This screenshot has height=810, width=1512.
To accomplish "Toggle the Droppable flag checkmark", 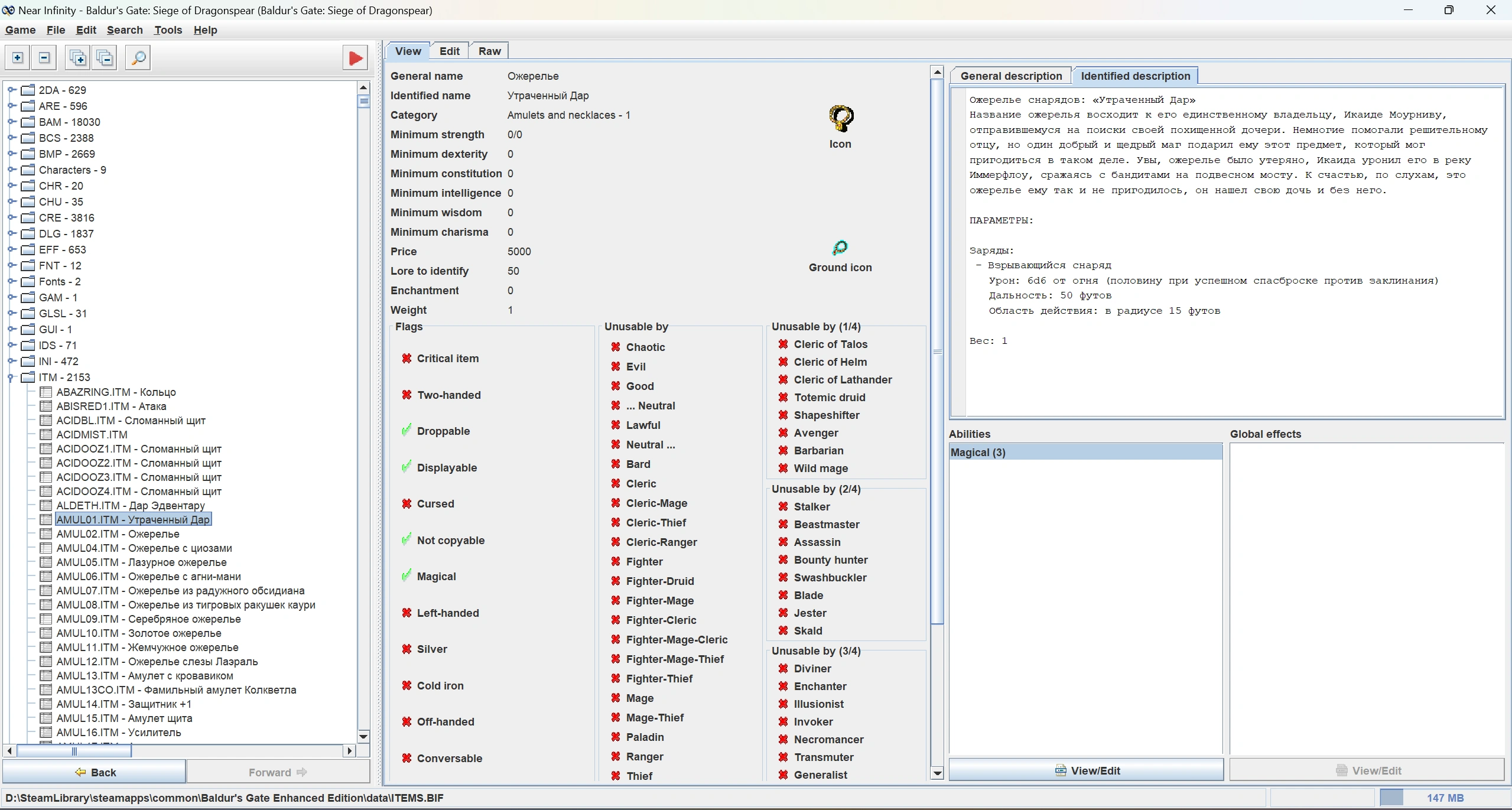I will tap(407, 431).
